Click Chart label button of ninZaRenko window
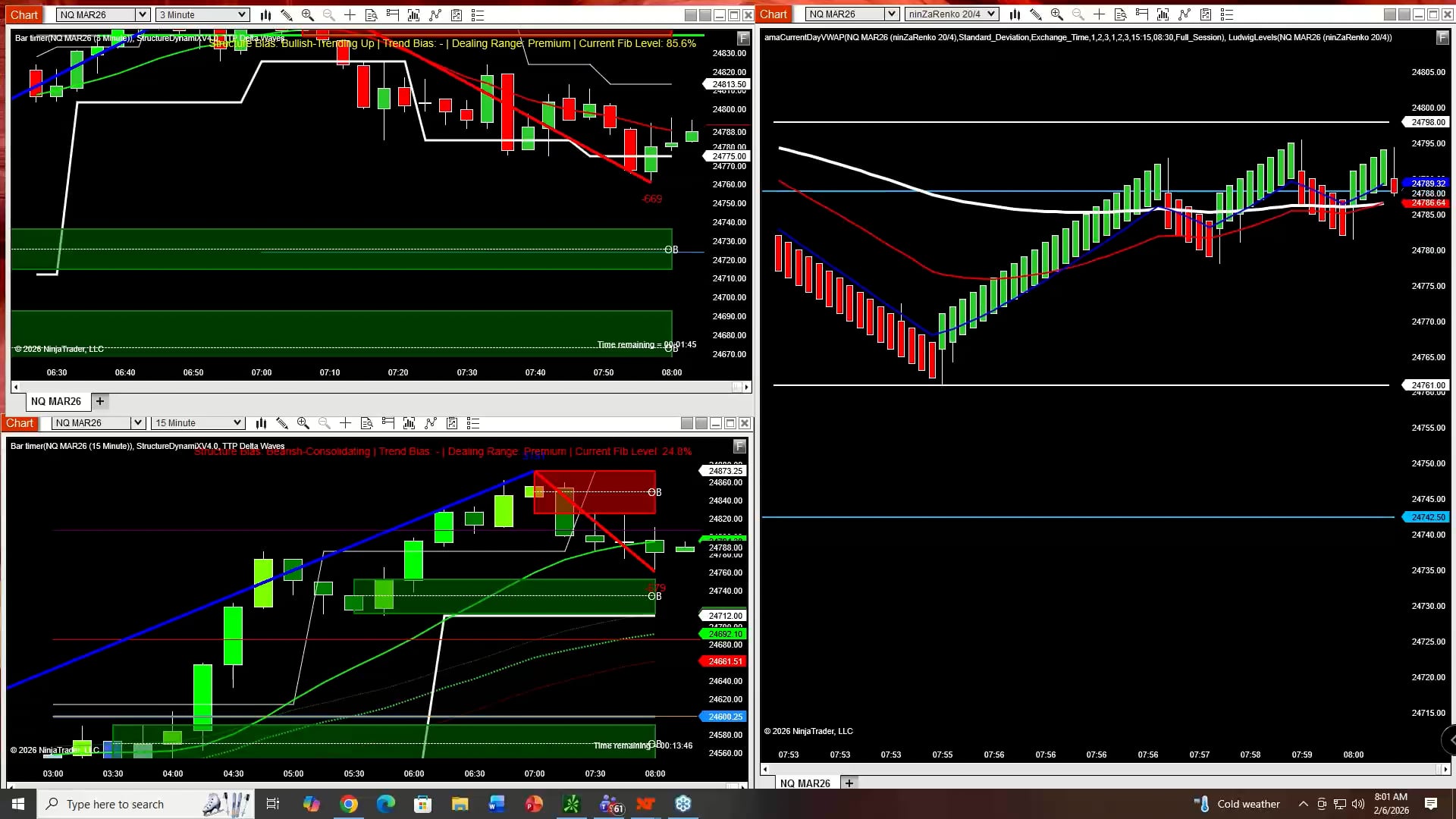The image size is (1456, 819). (x=773, y=14)
